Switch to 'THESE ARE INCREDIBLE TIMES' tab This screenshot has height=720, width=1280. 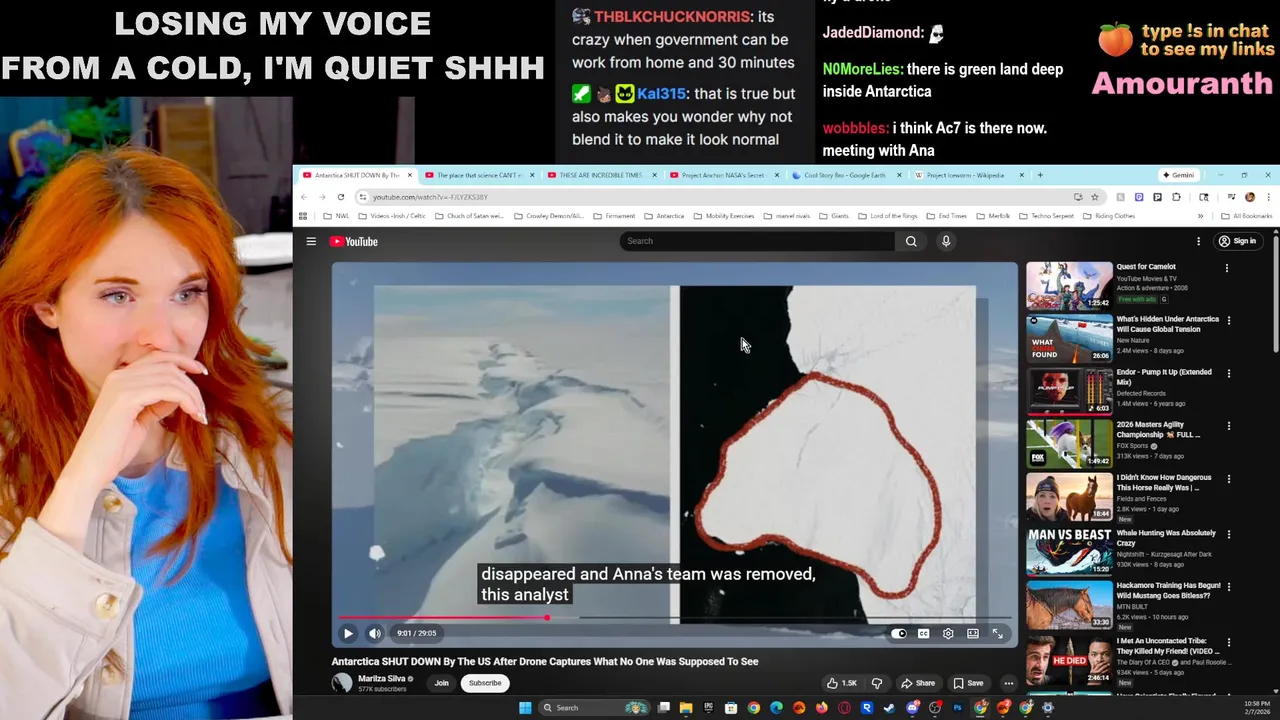[x=600, y=175]
